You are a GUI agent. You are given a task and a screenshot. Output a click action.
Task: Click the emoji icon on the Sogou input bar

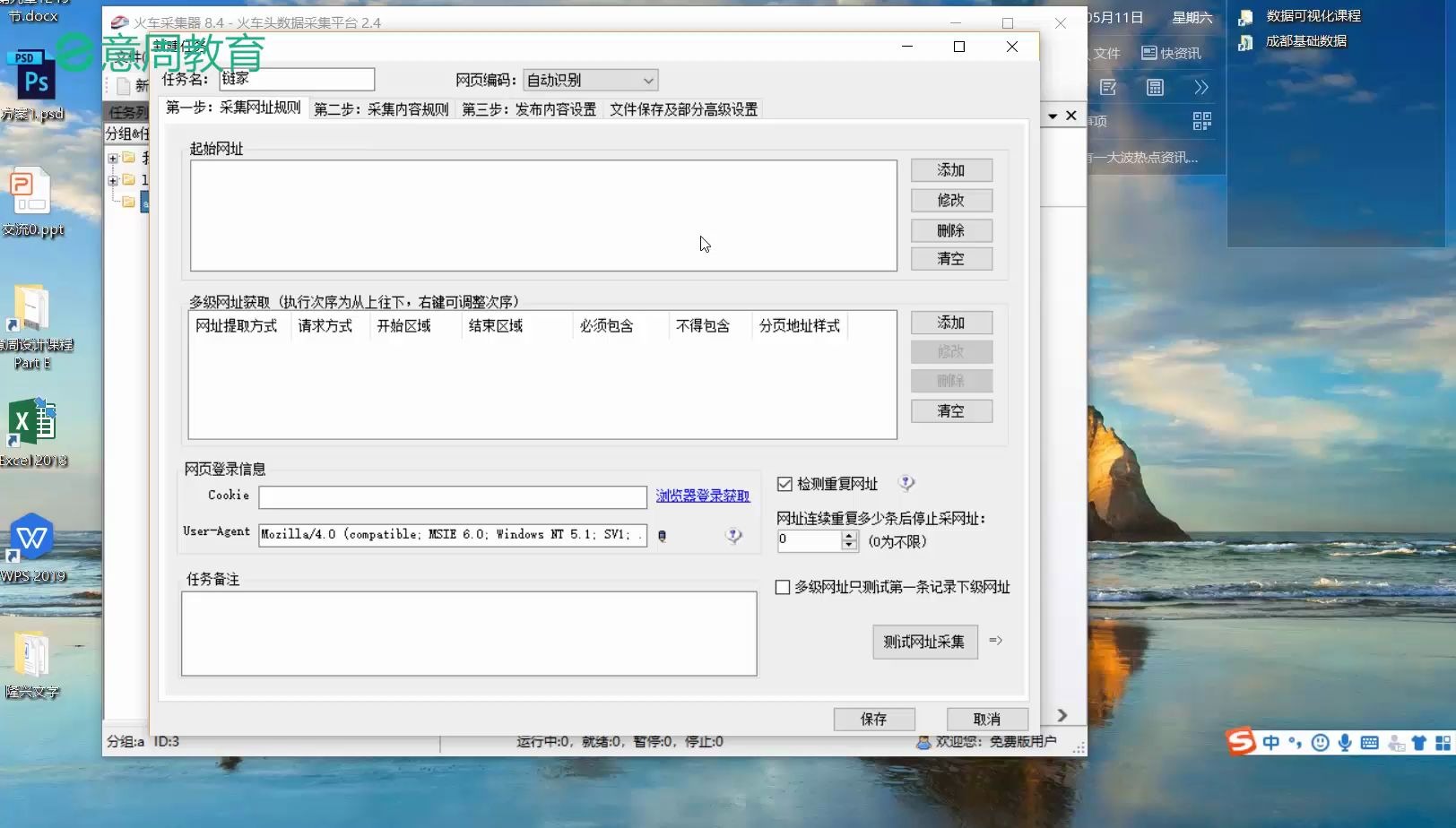click(1319, 742)
